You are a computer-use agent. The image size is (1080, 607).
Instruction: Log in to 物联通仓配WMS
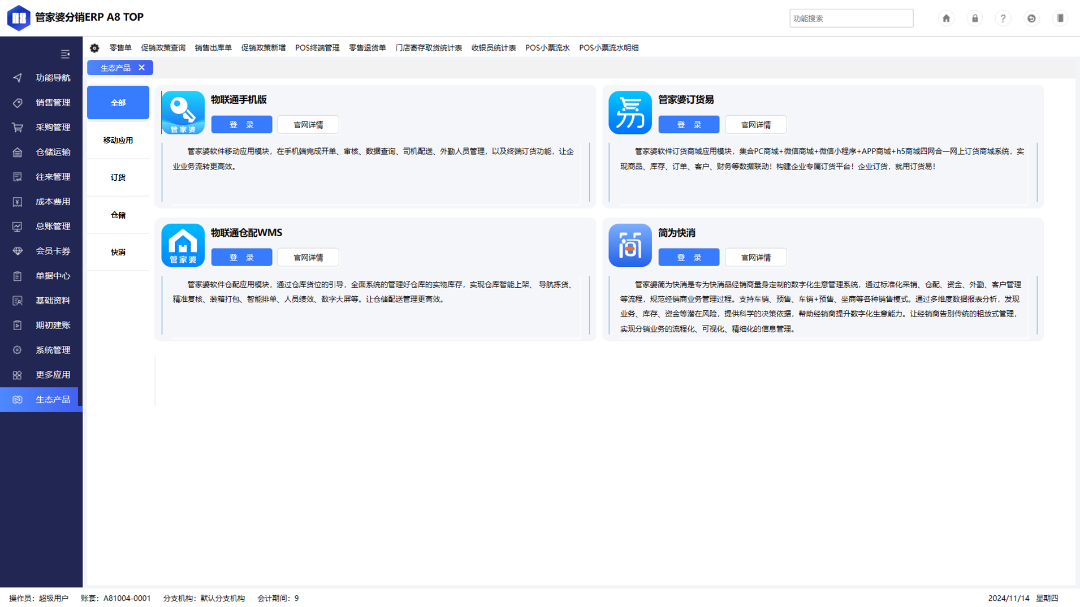click(x=242, y=258)
